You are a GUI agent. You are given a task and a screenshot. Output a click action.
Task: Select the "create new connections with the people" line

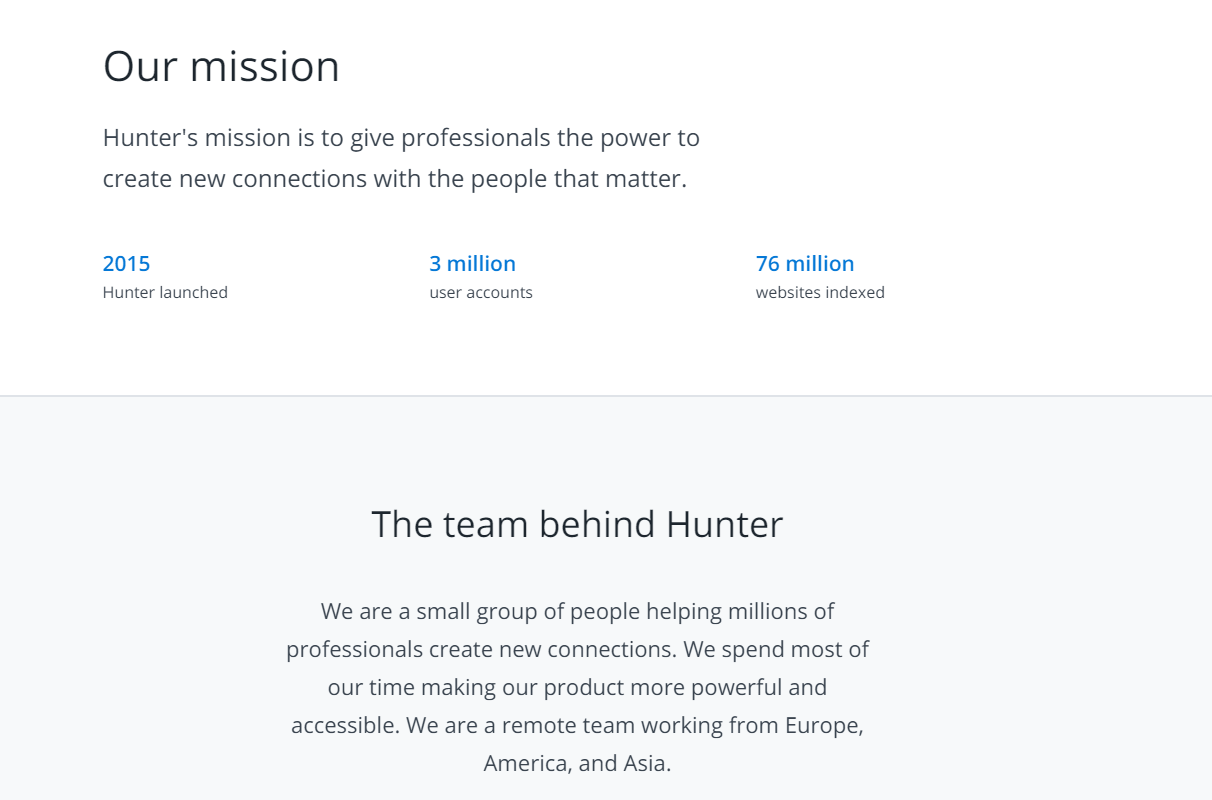point(394,180)
